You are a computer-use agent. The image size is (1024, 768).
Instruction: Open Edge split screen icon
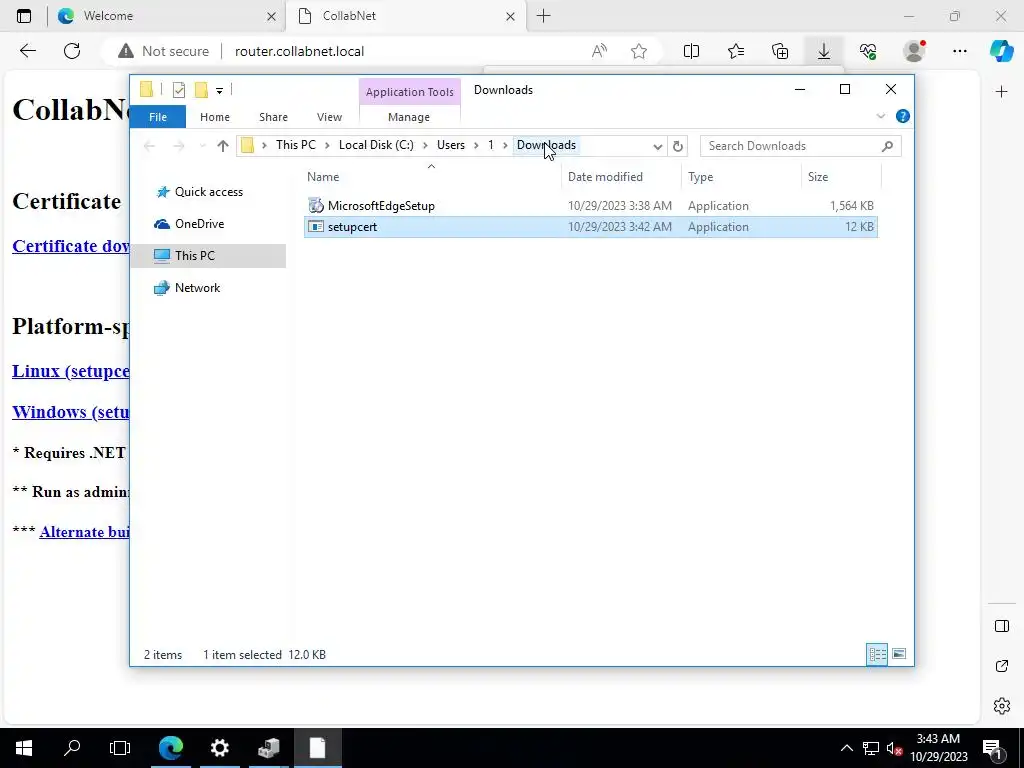691,51
